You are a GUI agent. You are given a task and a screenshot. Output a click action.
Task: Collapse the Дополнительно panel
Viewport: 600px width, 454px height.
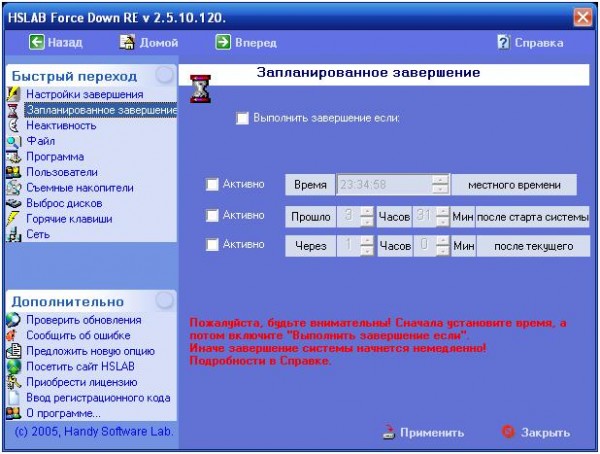[x=165, y=300]
